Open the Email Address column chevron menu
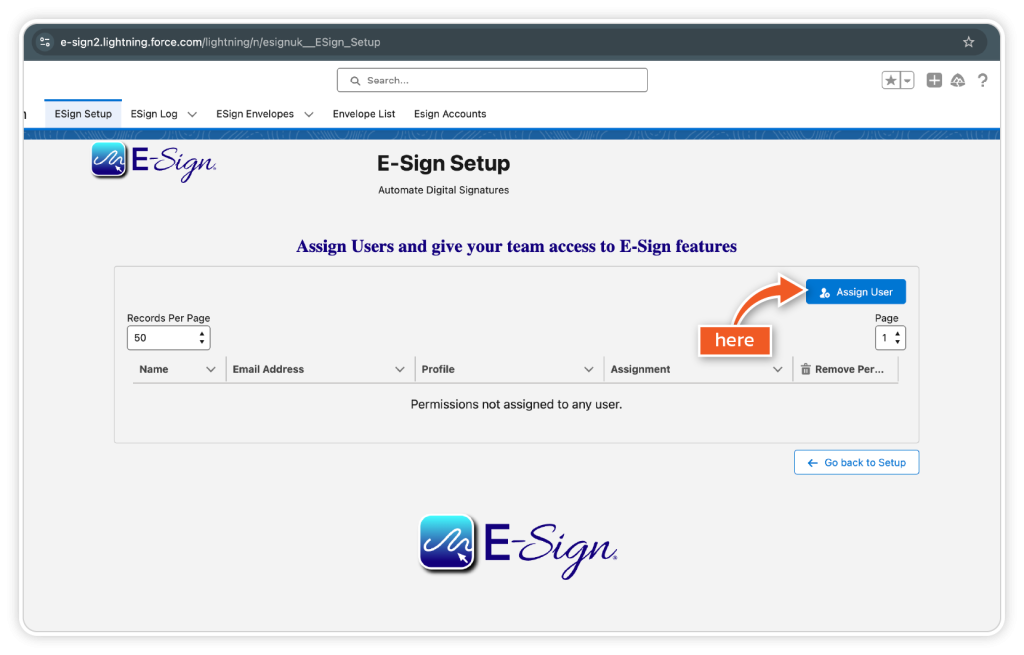This screenshot has height=655, width=1024. tap(400, 370)
